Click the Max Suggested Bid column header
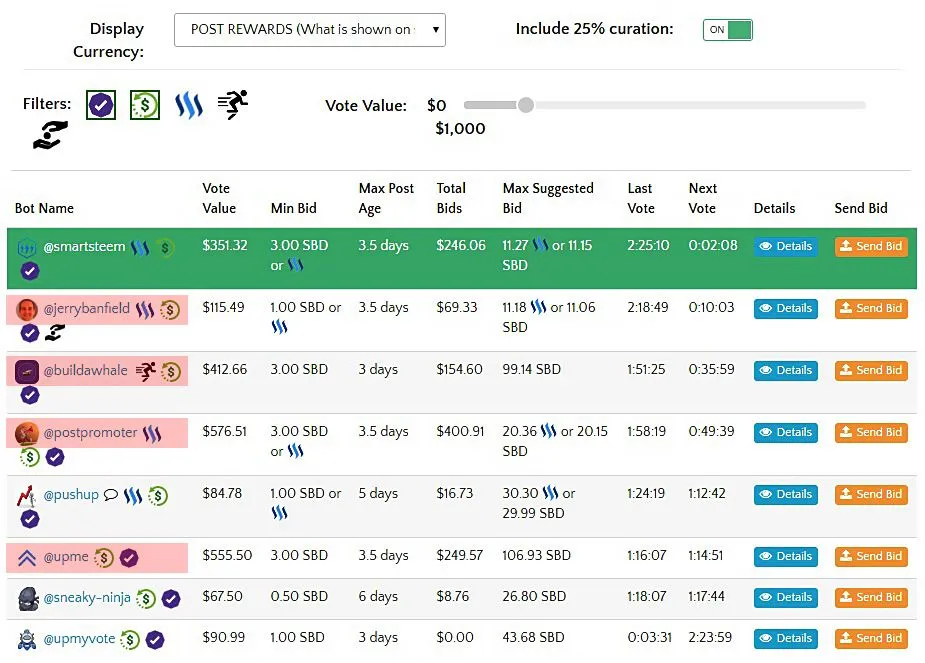 [548, 198]
